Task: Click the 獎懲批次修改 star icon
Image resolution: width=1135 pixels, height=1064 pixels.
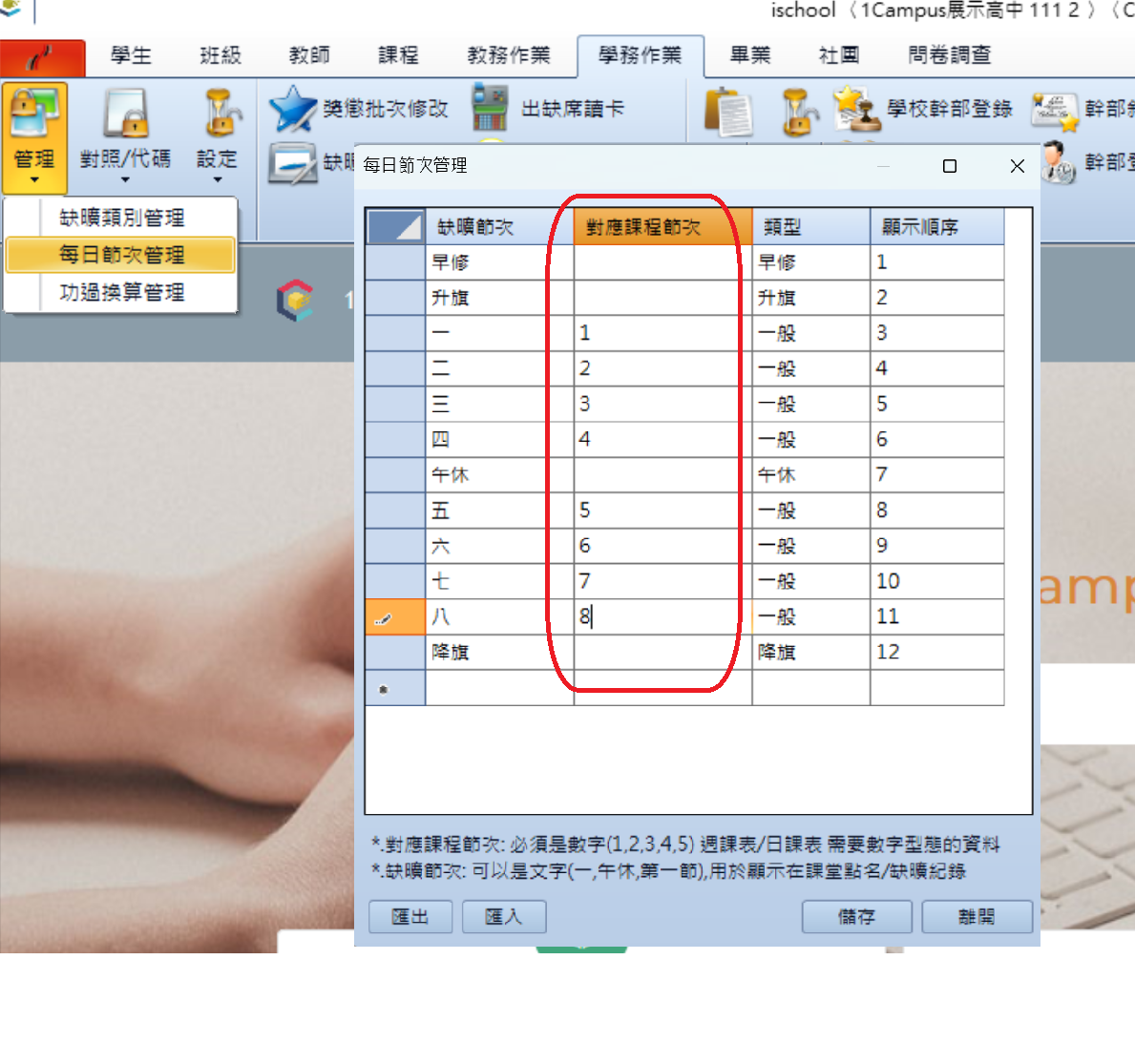Action: click(x=292, y=109)
